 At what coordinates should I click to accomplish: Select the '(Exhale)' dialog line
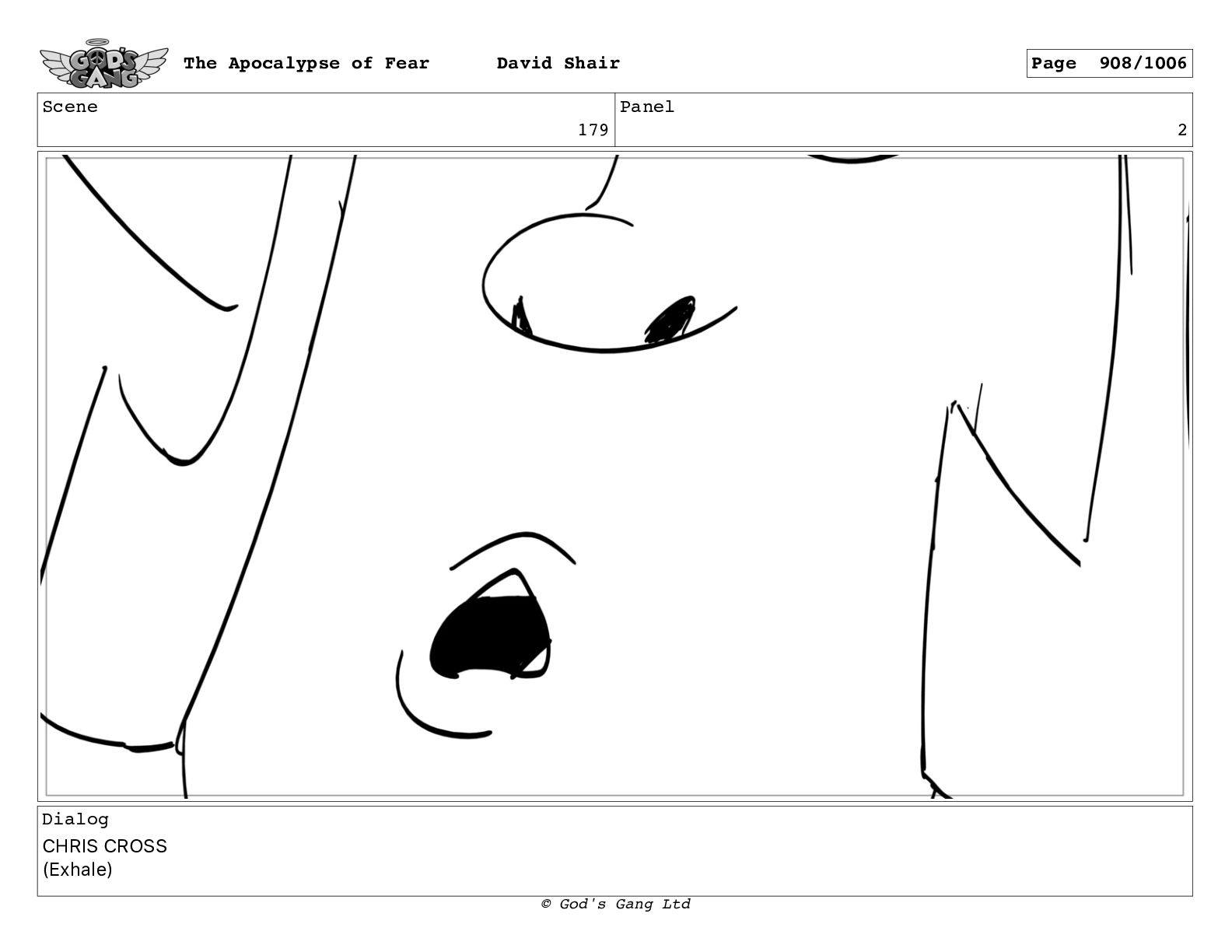[77, 870]
